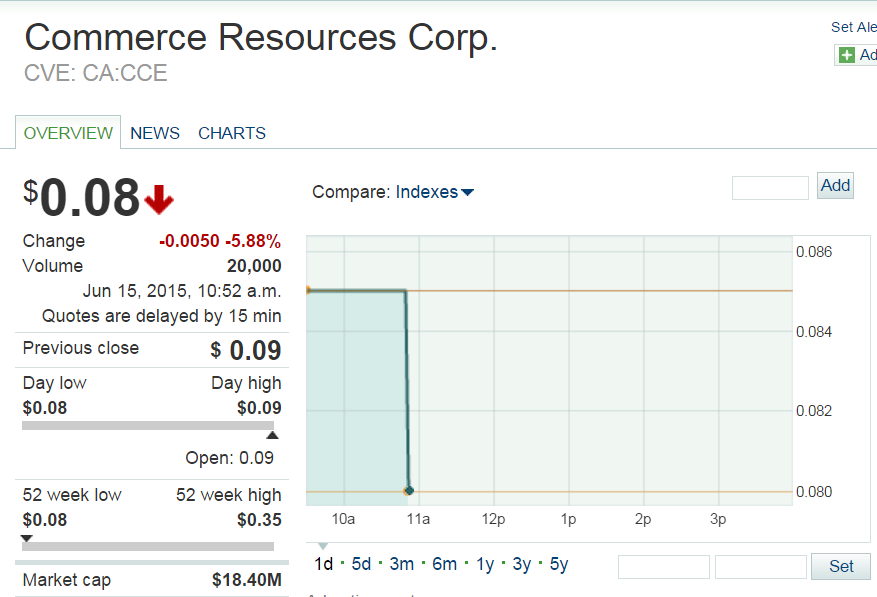Click the day low-high range slider bar
The image size is (877, 597).
[150, 427]
